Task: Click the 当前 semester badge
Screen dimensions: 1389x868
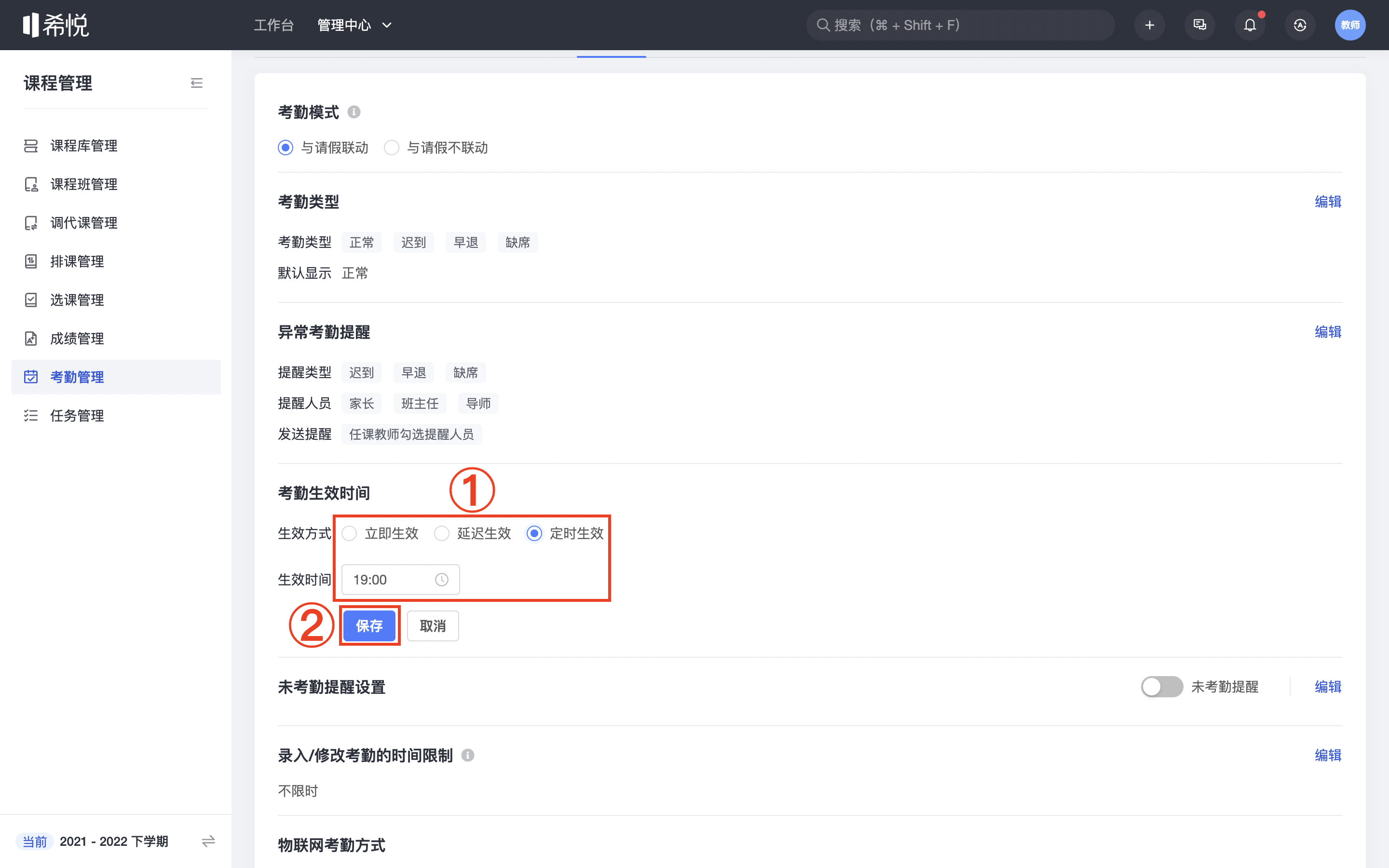Action: tap(35, 841)
